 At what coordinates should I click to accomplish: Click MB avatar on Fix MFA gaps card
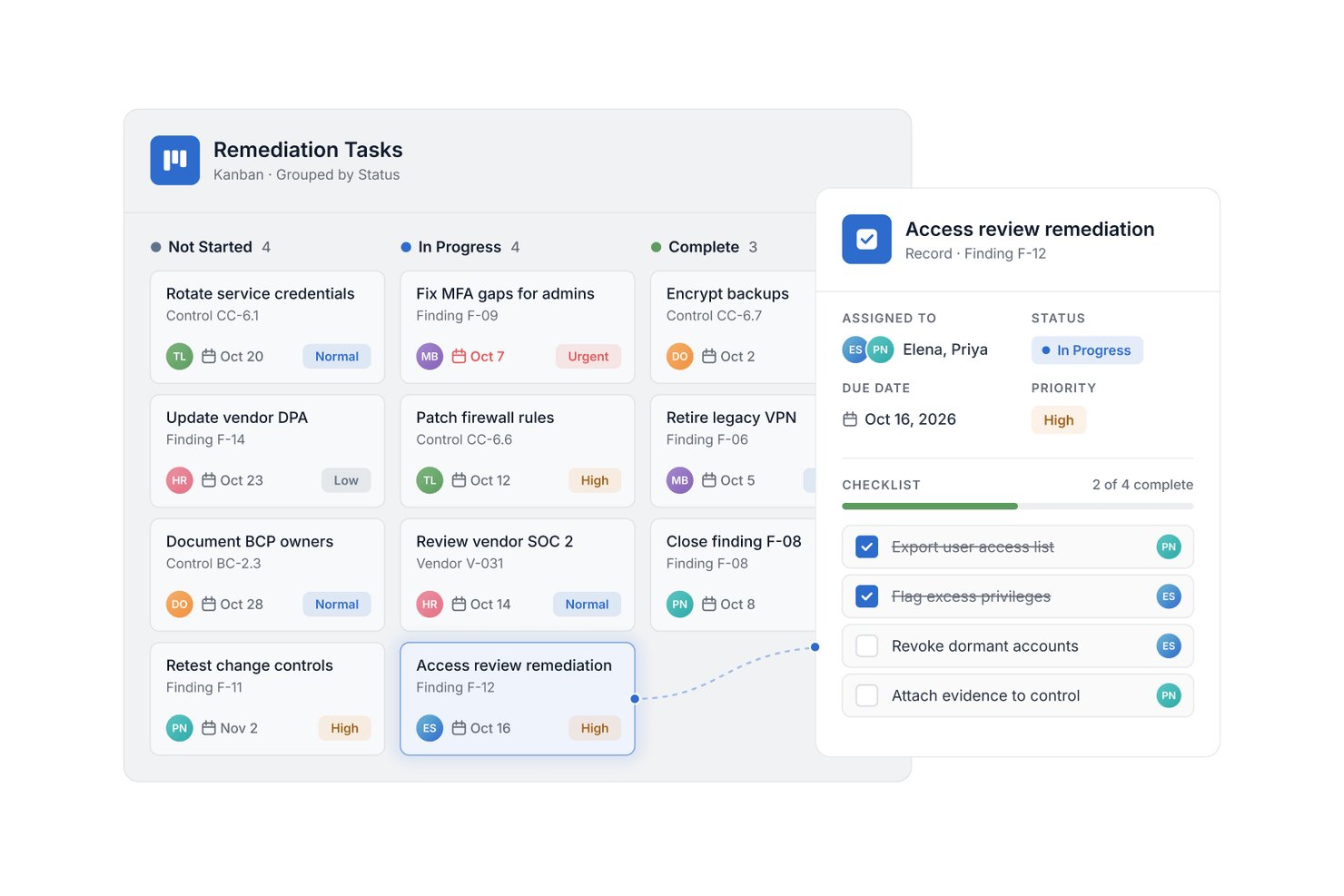[430, 357]
